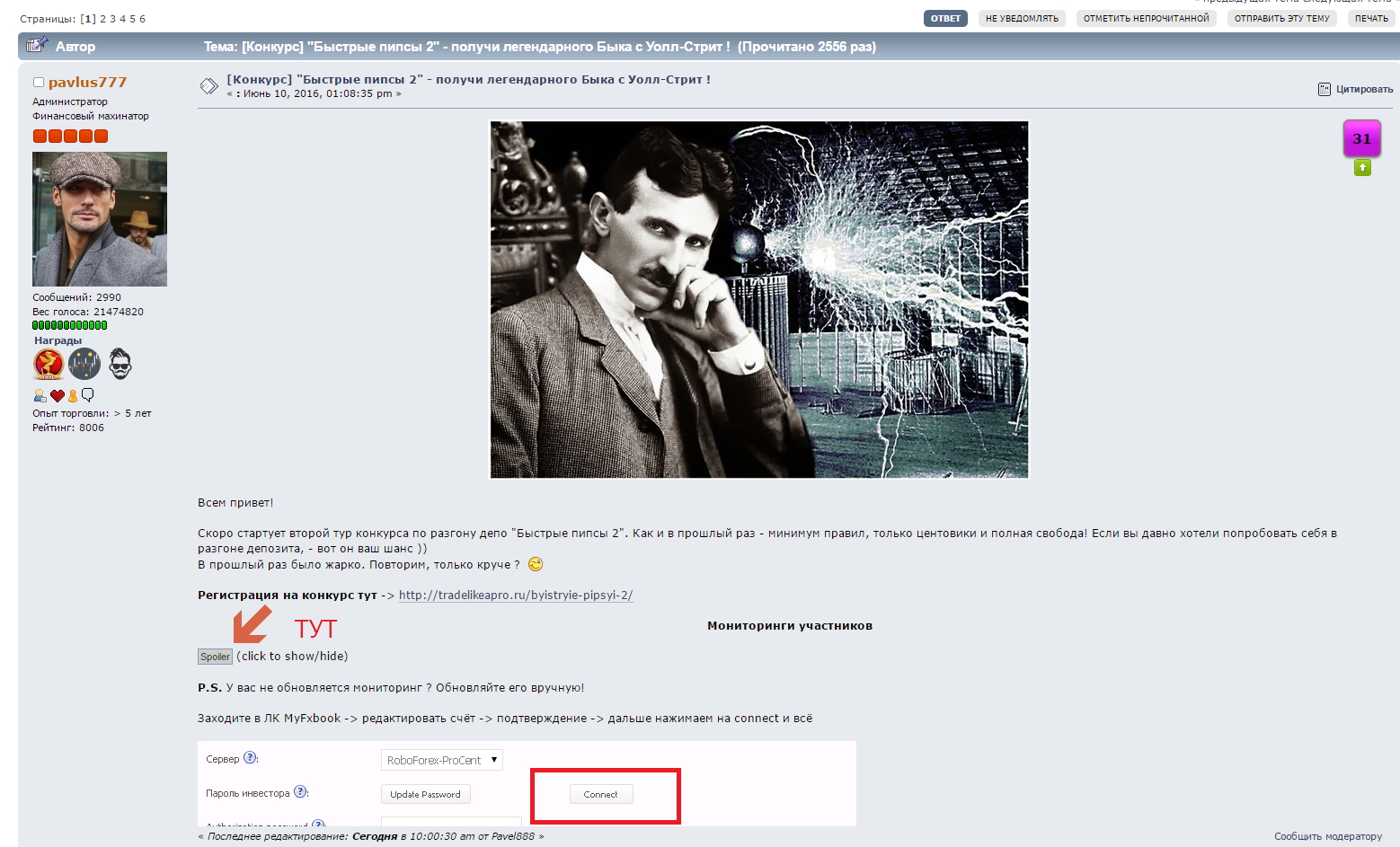The width and height of the screenshot is (1400, 847).
Task: Click the golden Pegasus winner award badge
Action: [49, 364]
